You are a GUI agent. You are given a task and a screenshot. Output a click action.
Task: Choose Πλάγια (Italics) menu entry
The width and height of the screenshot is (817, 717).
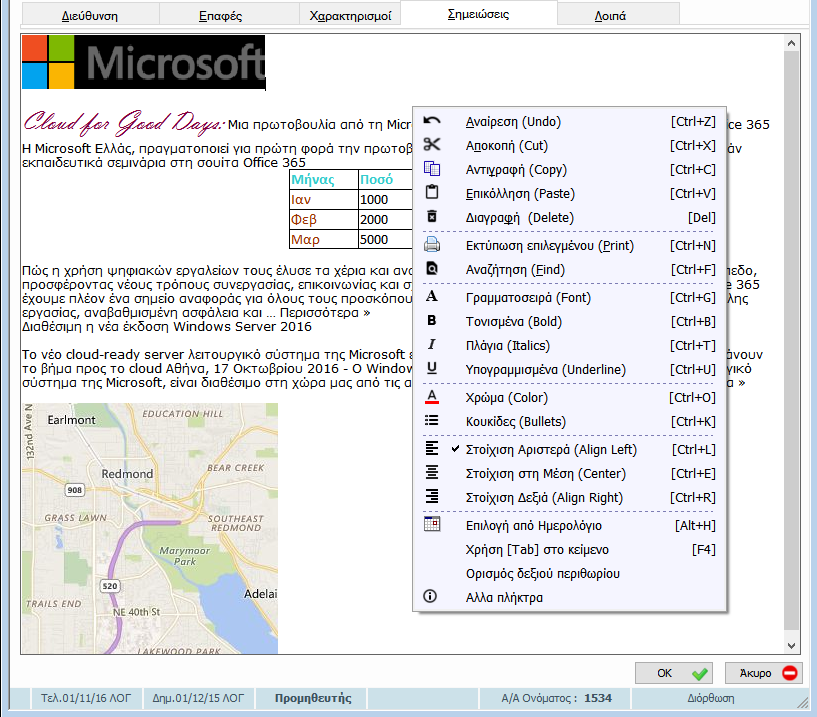click(x=569, y=345)
